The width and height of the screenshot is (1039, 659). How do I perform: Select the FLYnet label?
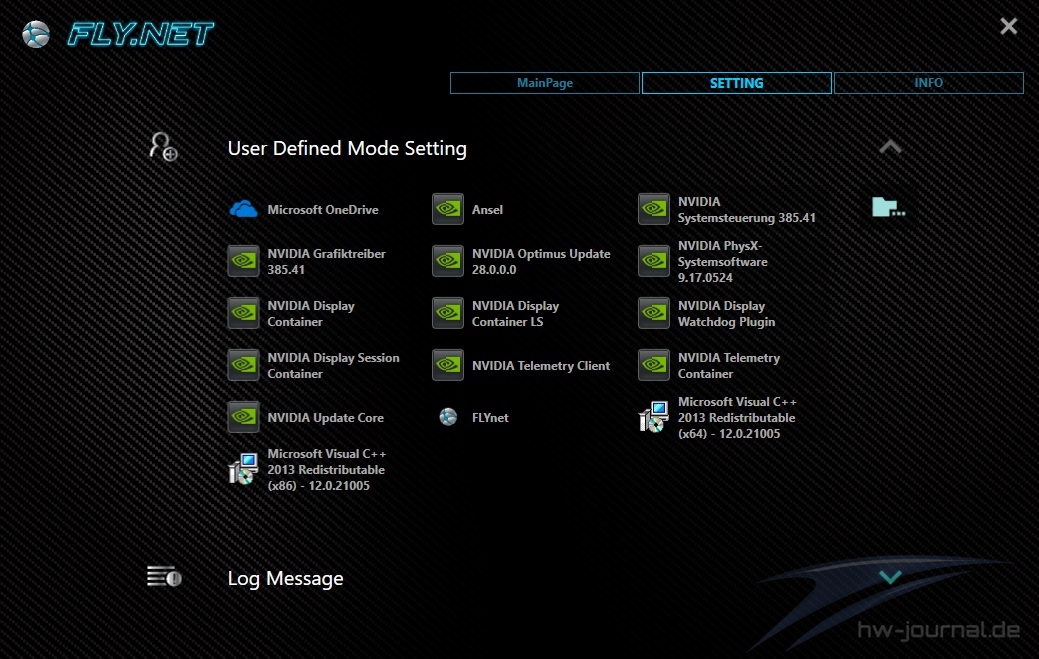pos(490,418)
